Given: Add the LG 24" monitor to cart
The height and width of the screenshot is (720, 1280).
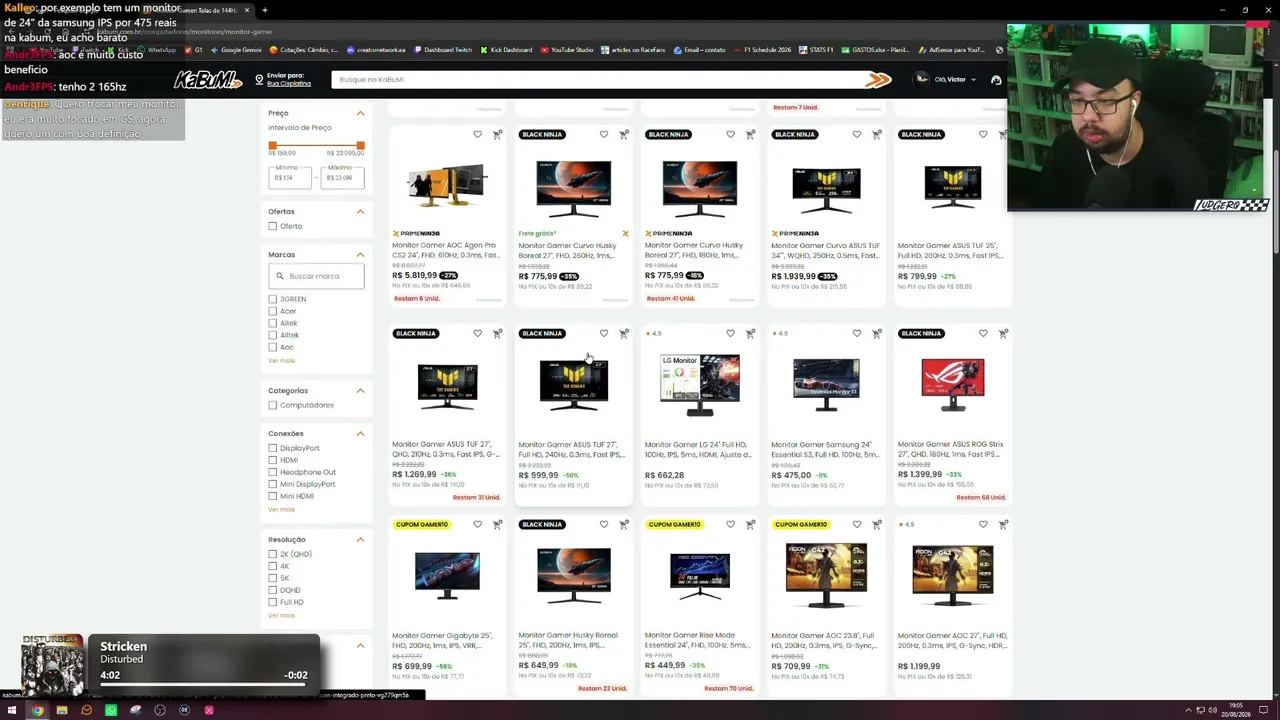Looking at the screenshot, I should 750,333.
